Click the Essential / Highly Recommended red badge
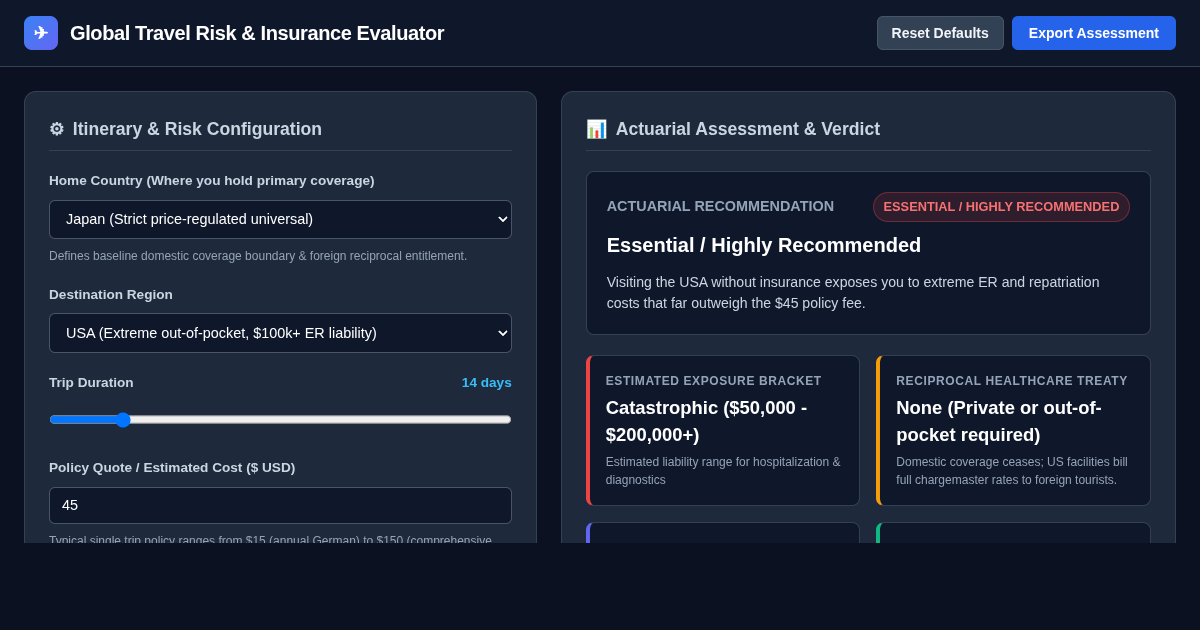 point(1001,207)
